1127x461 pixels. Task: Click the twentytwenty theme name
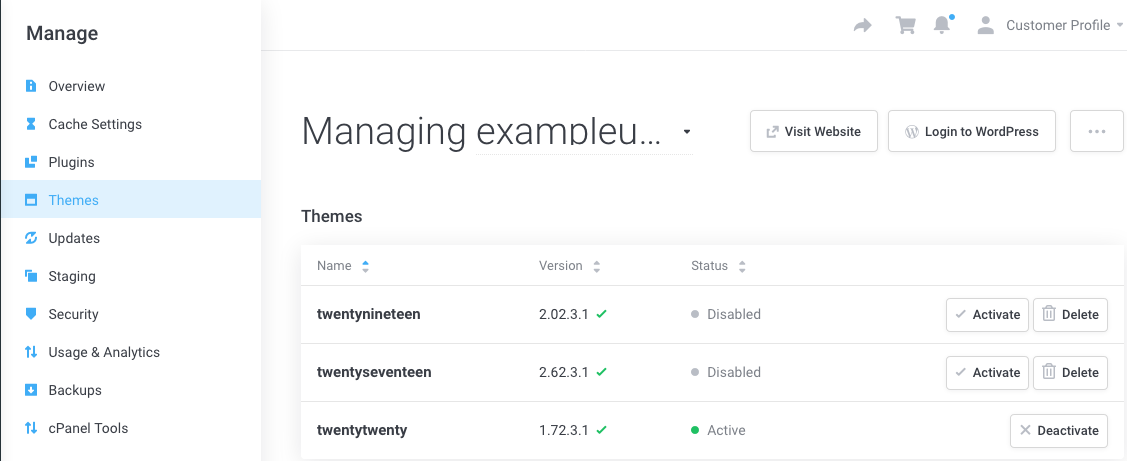(362, 430)
